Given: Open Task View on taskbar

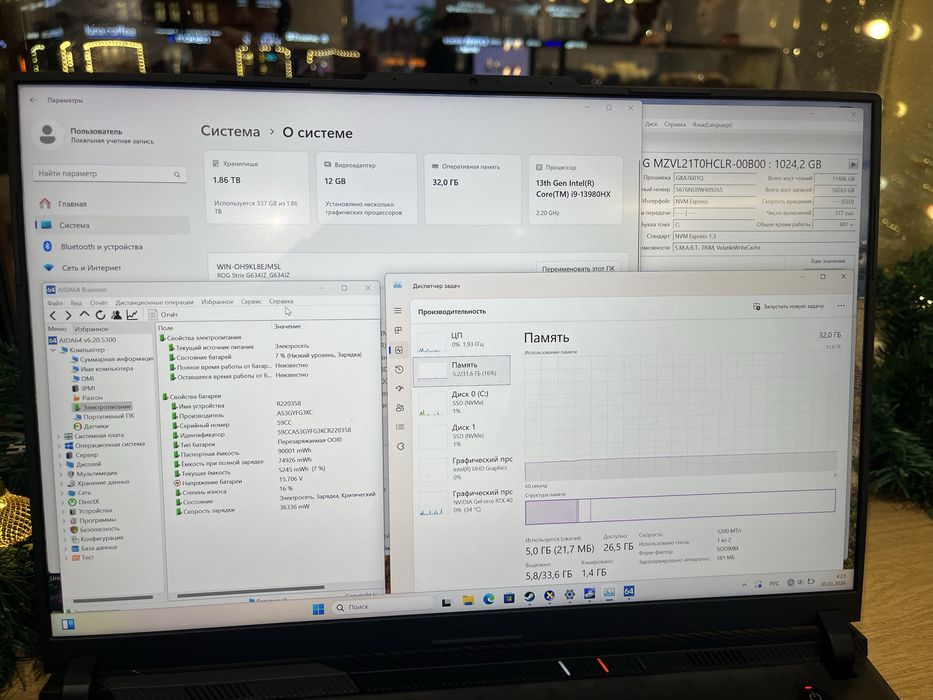Looking at the screenshot, I should point(446,602).
